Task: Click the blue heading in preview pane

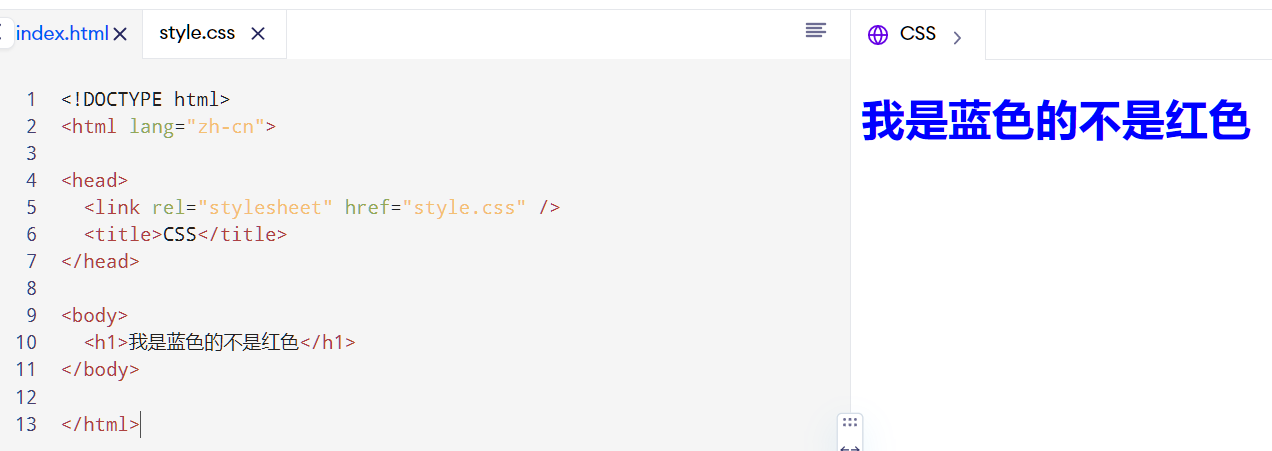Action: [1056, 121]
